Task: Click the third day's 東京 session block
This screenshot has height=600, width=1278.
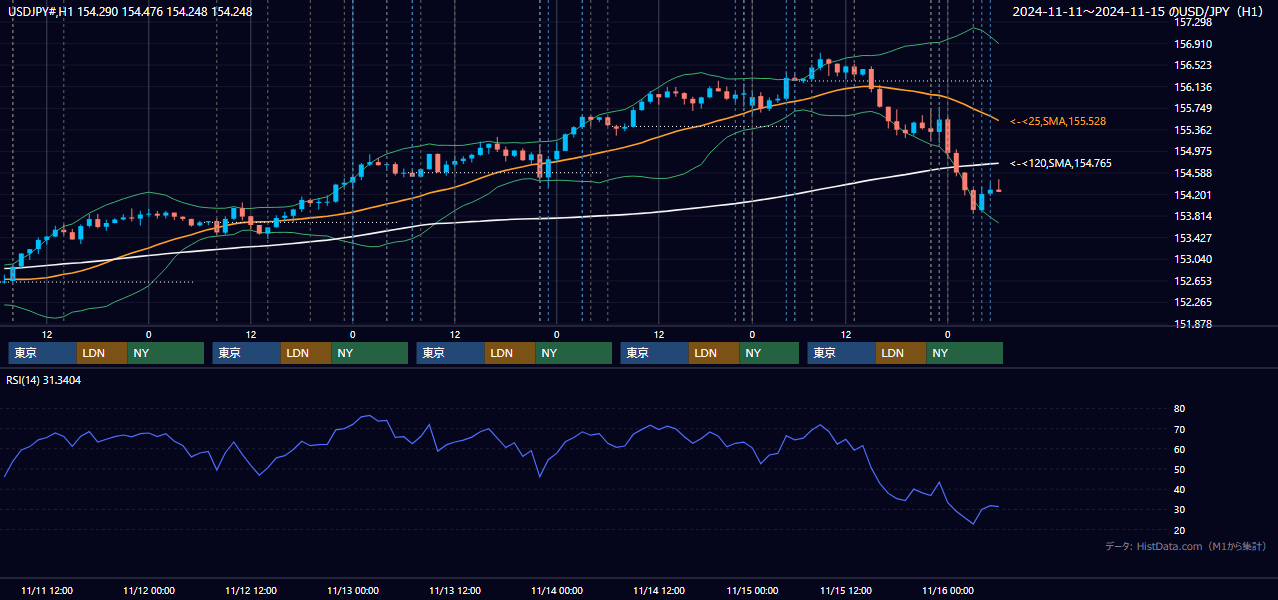Action: coord(450,353)
